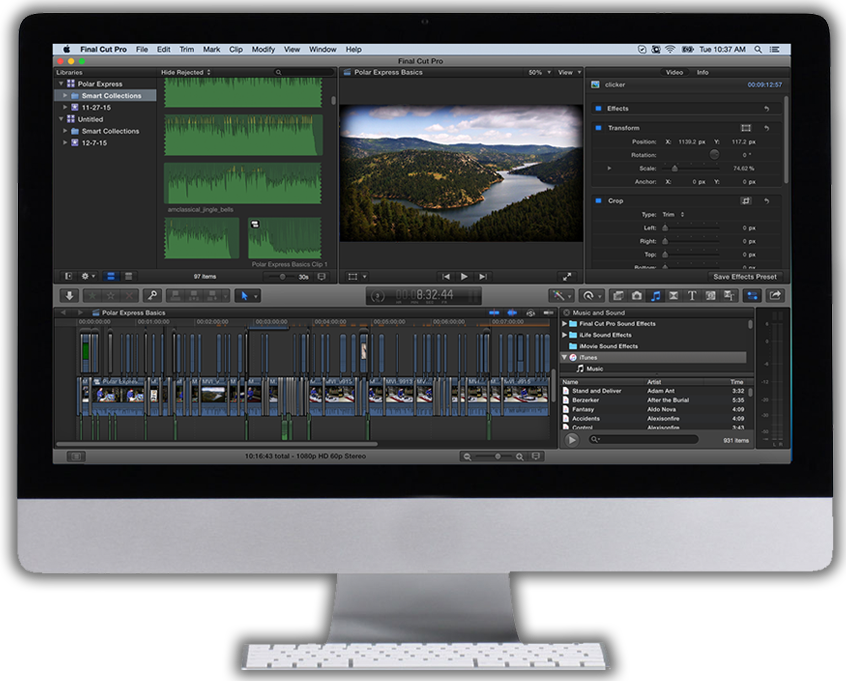Switch to the Video inspector tab
Screen dimensions: 846x681
click(674, 72)
